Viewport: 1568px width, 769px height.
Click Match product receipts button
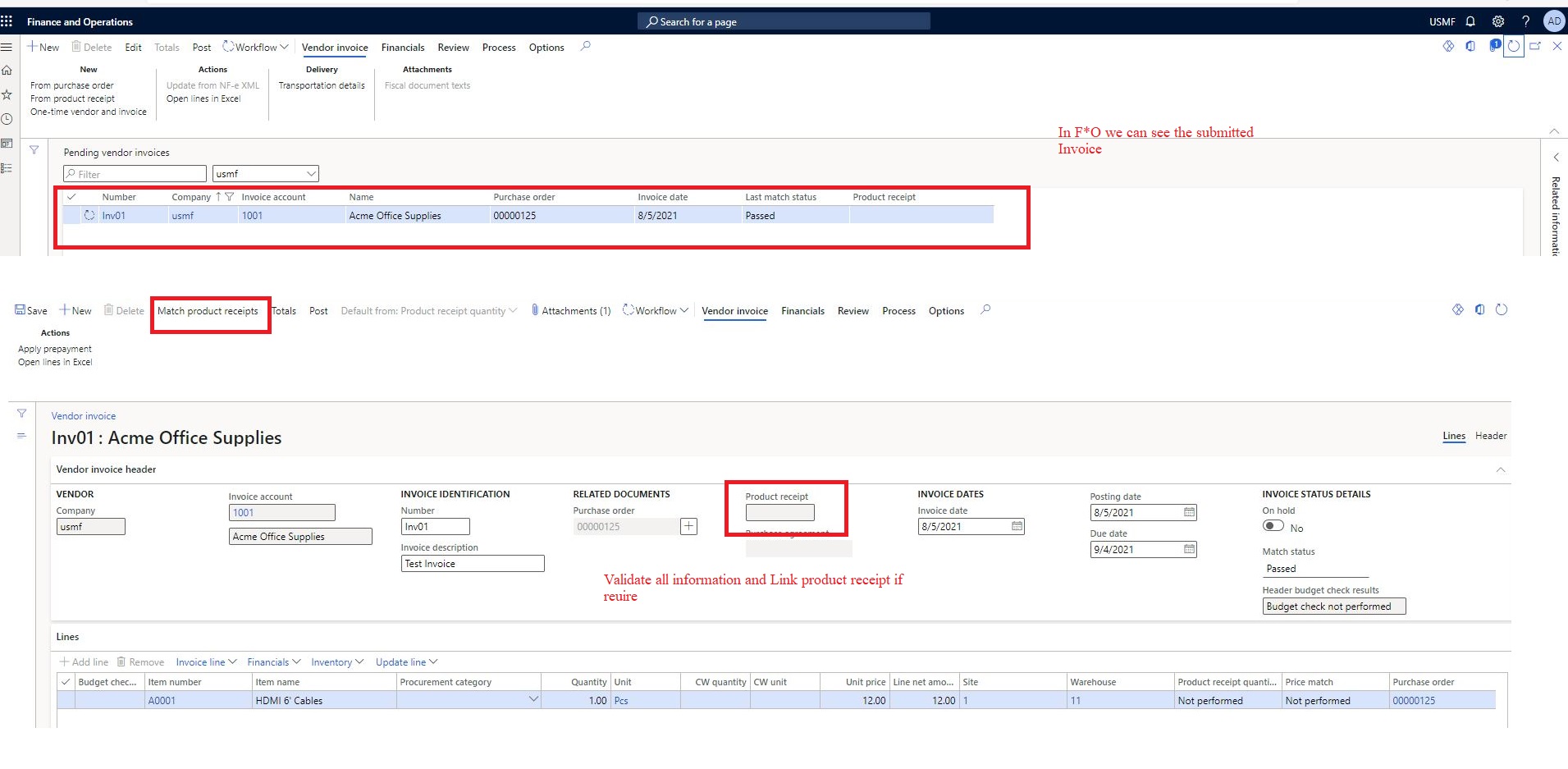pos(208,311)
